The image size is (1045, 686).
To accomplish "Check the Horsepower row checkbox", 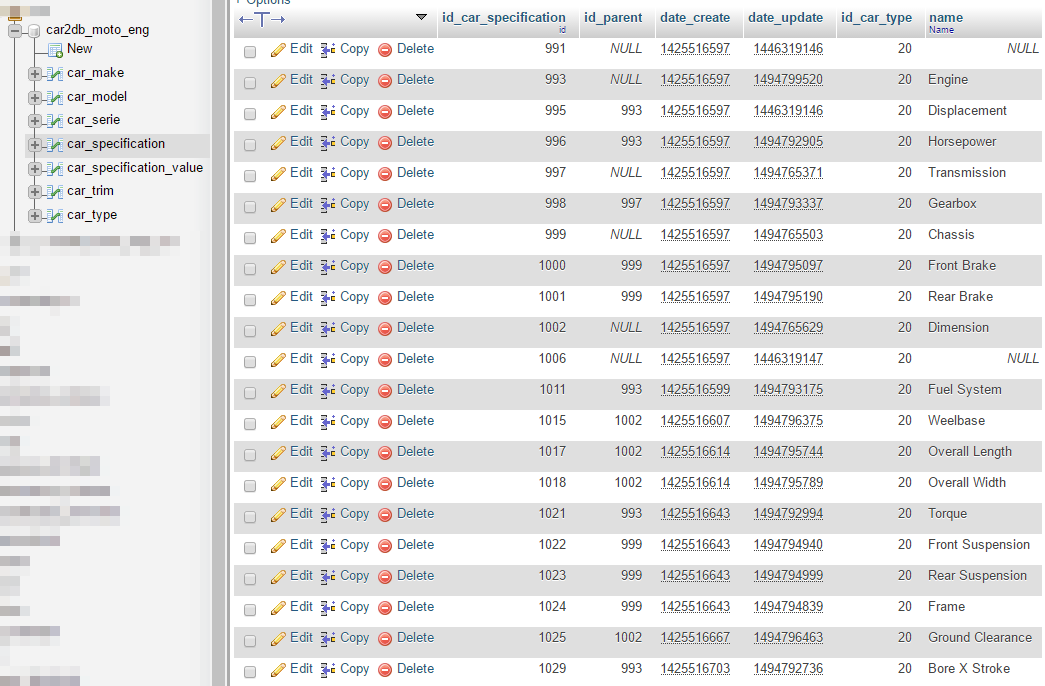I will [x=250, y=145].
